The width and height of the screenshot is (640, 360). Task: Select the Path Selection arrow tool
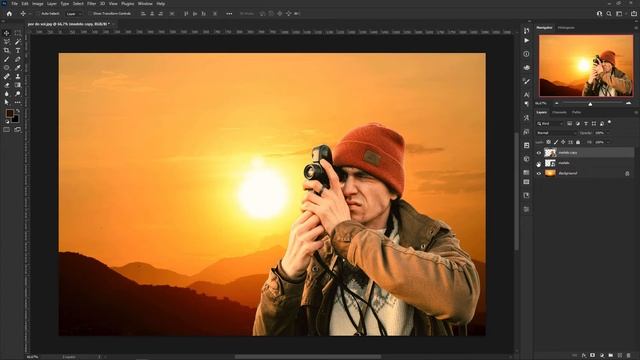point(7,102)
